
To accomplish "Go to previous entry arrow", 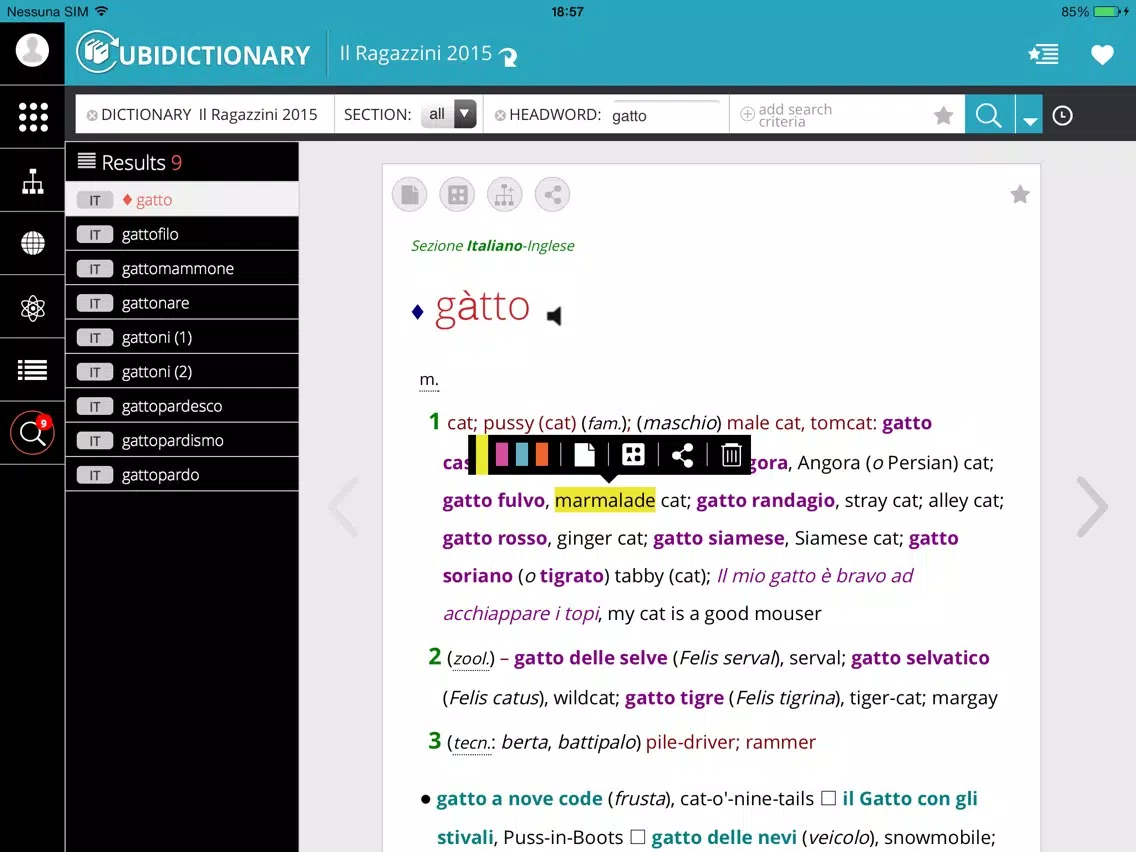I will [343, 506].
